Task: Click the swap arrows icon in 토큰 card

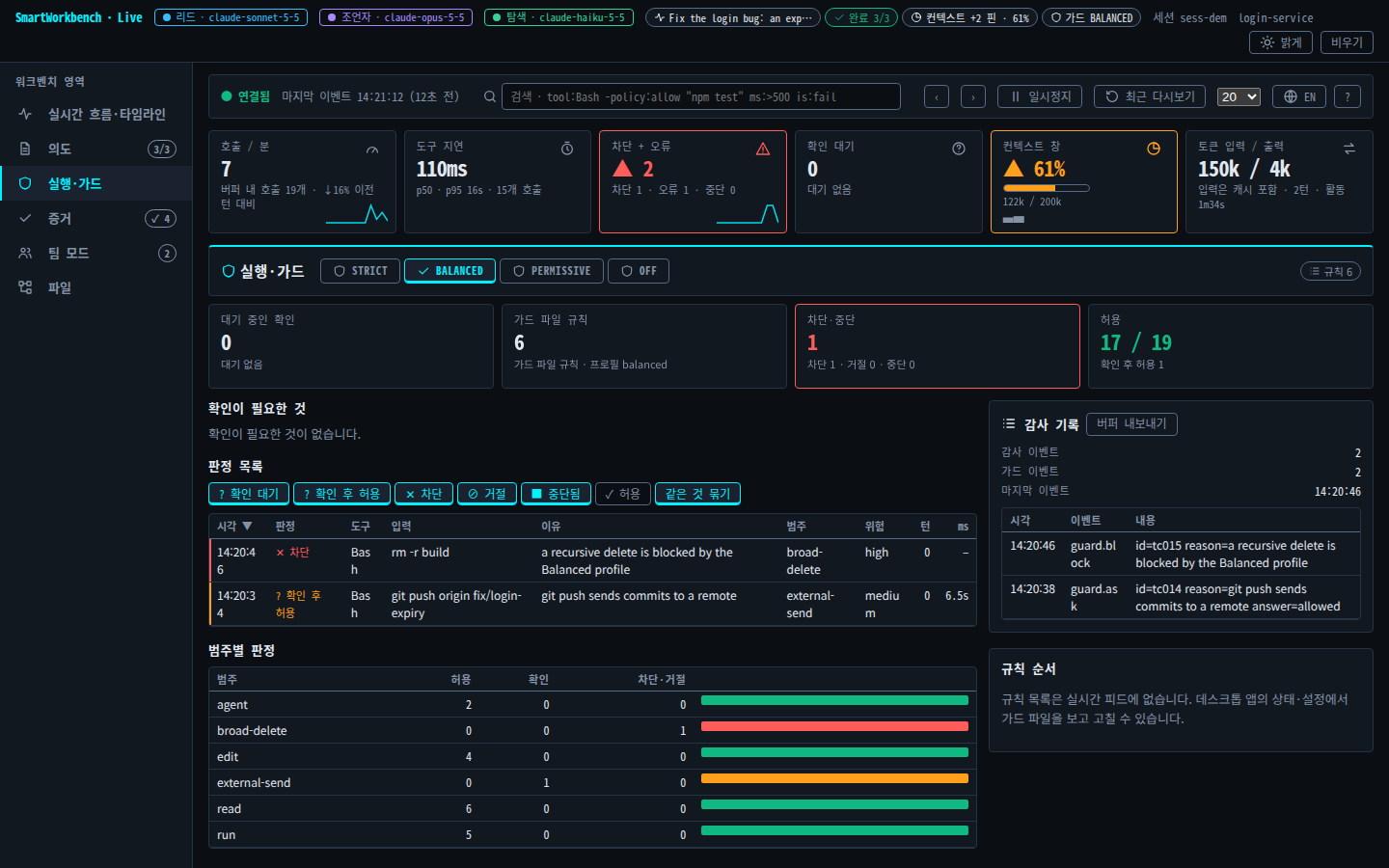Action: coord(1349,149)
